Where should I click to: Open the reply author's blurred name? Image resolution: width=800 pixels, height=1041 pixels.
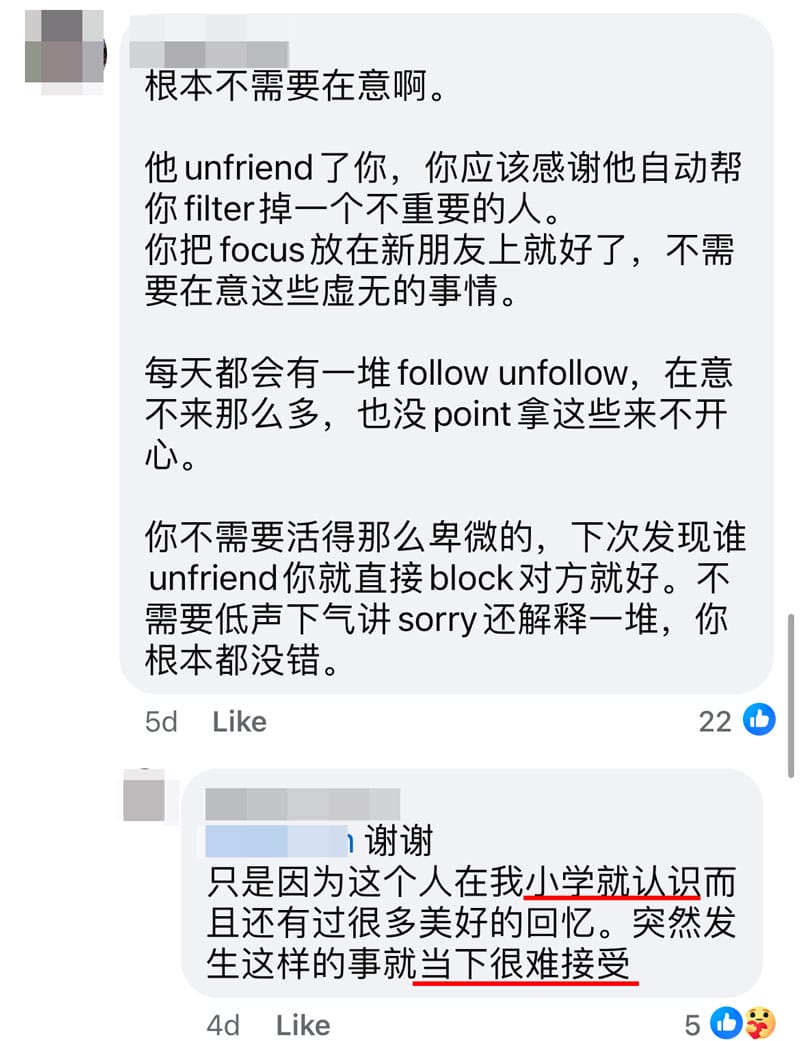click(x=302, y=804)
